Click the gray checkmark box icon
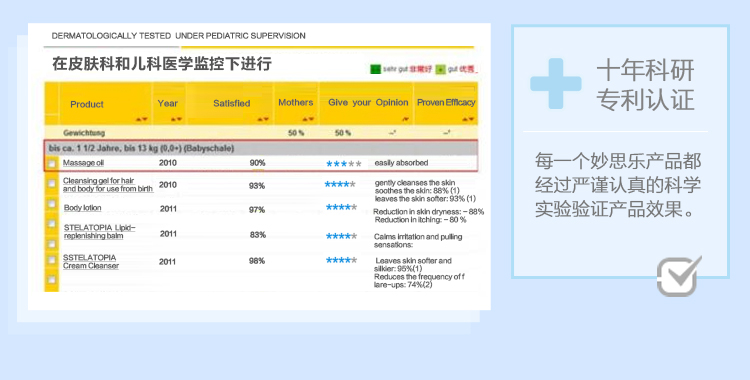 tap(679, 277)
